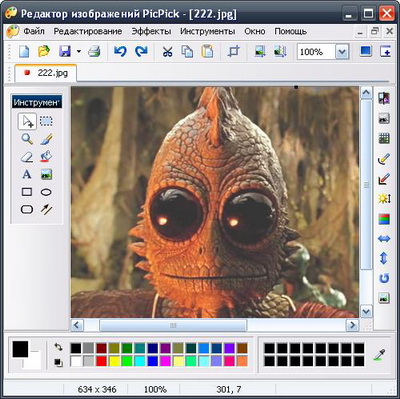
Task: Click the 301, 7 coordinates in status bar
Action: (x=229, y=389)
